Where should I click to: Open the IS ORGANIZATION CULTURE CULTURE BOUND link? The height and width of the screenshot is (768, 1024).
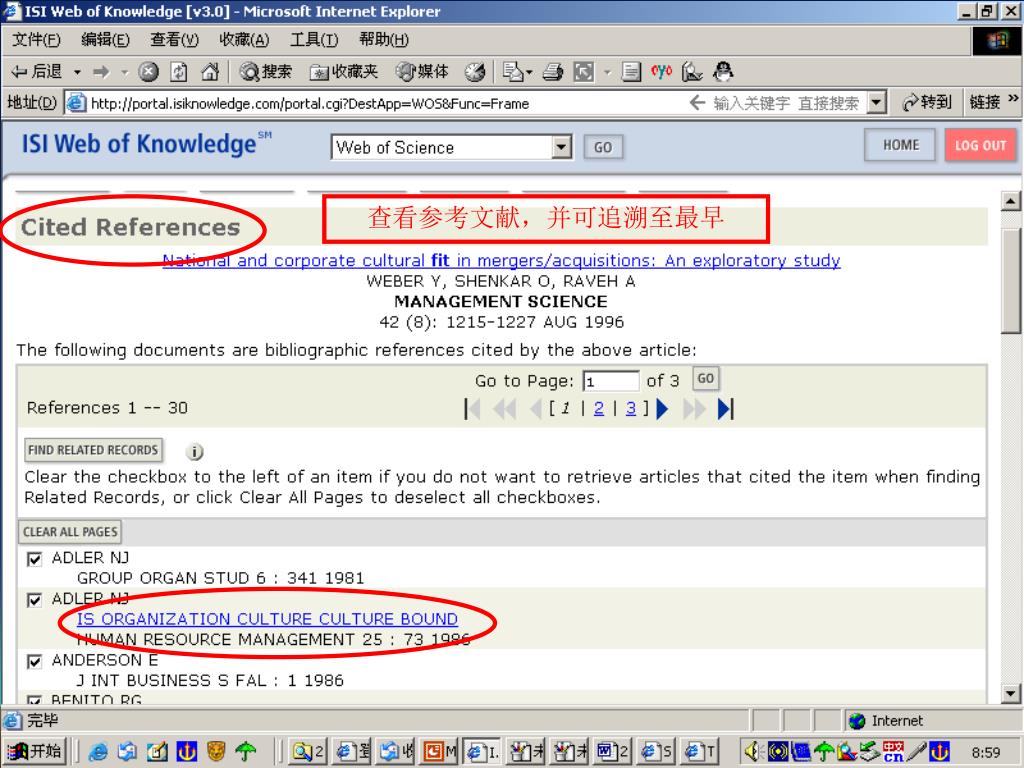pos(267,619)
